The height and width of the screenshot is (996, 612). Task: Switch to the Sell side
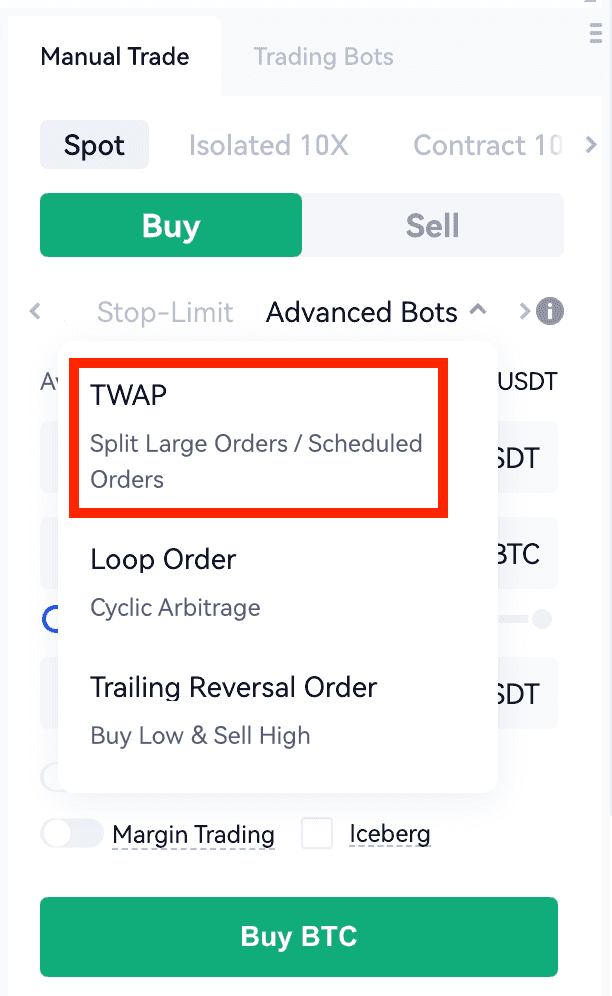point(432,226)
